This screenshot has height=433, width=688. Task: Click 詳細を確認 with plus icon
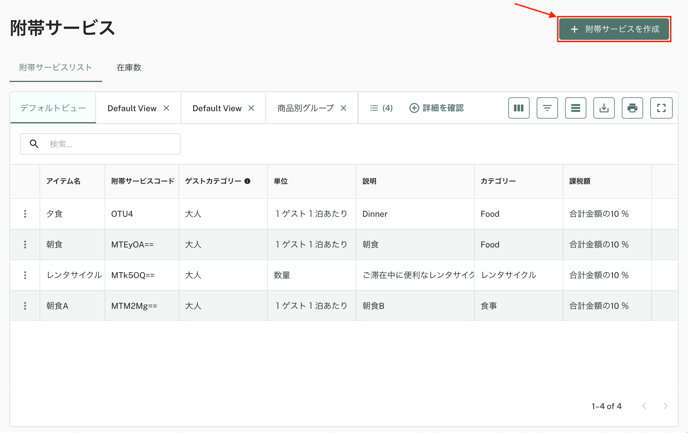[x=437, y=108]
